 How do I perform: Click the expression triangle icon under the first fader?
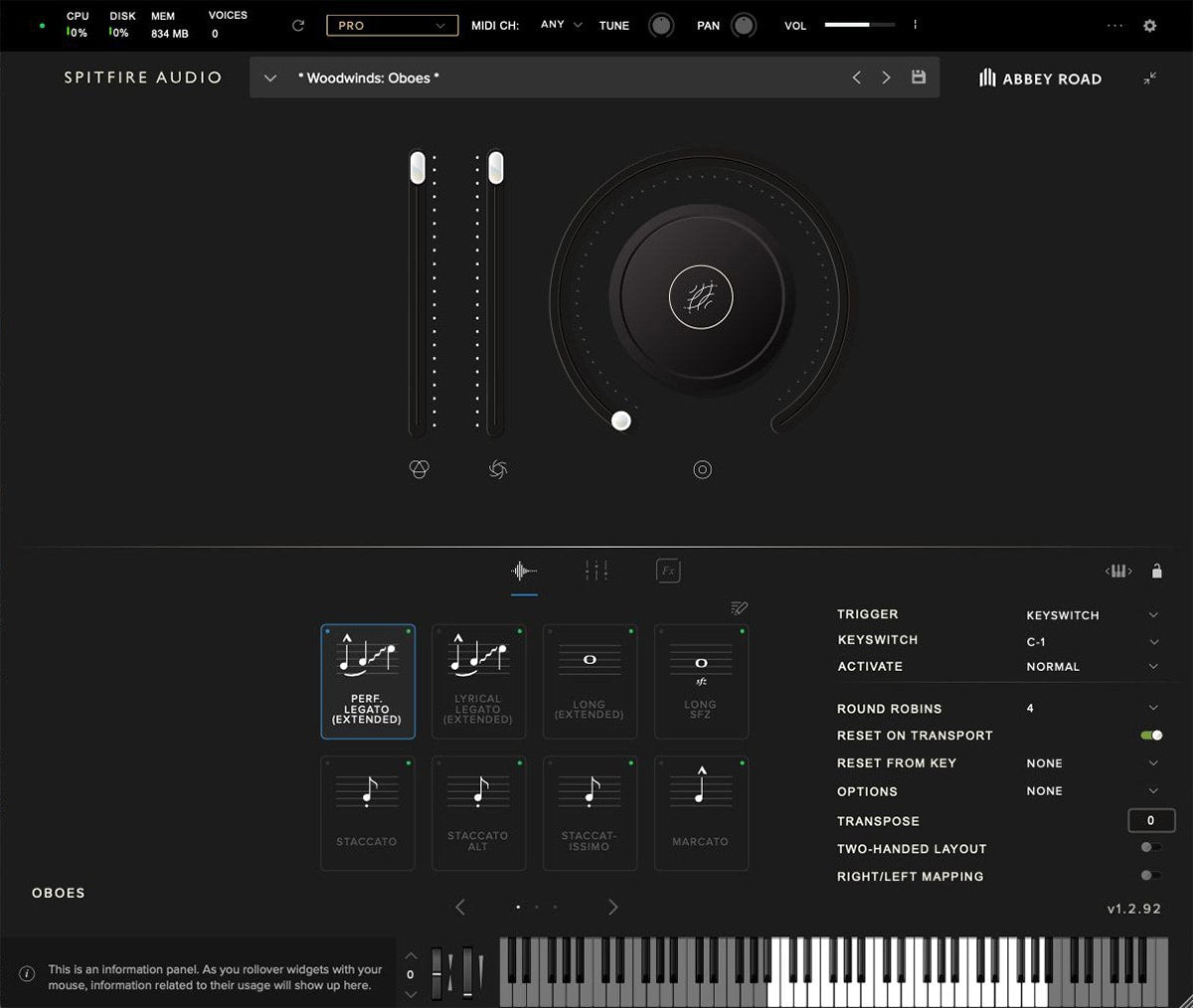pos(419,469)
